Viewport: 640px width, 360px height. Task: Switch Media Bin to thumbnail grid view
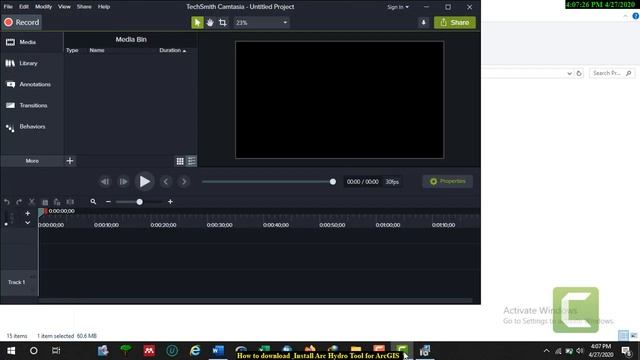(180, 161)
